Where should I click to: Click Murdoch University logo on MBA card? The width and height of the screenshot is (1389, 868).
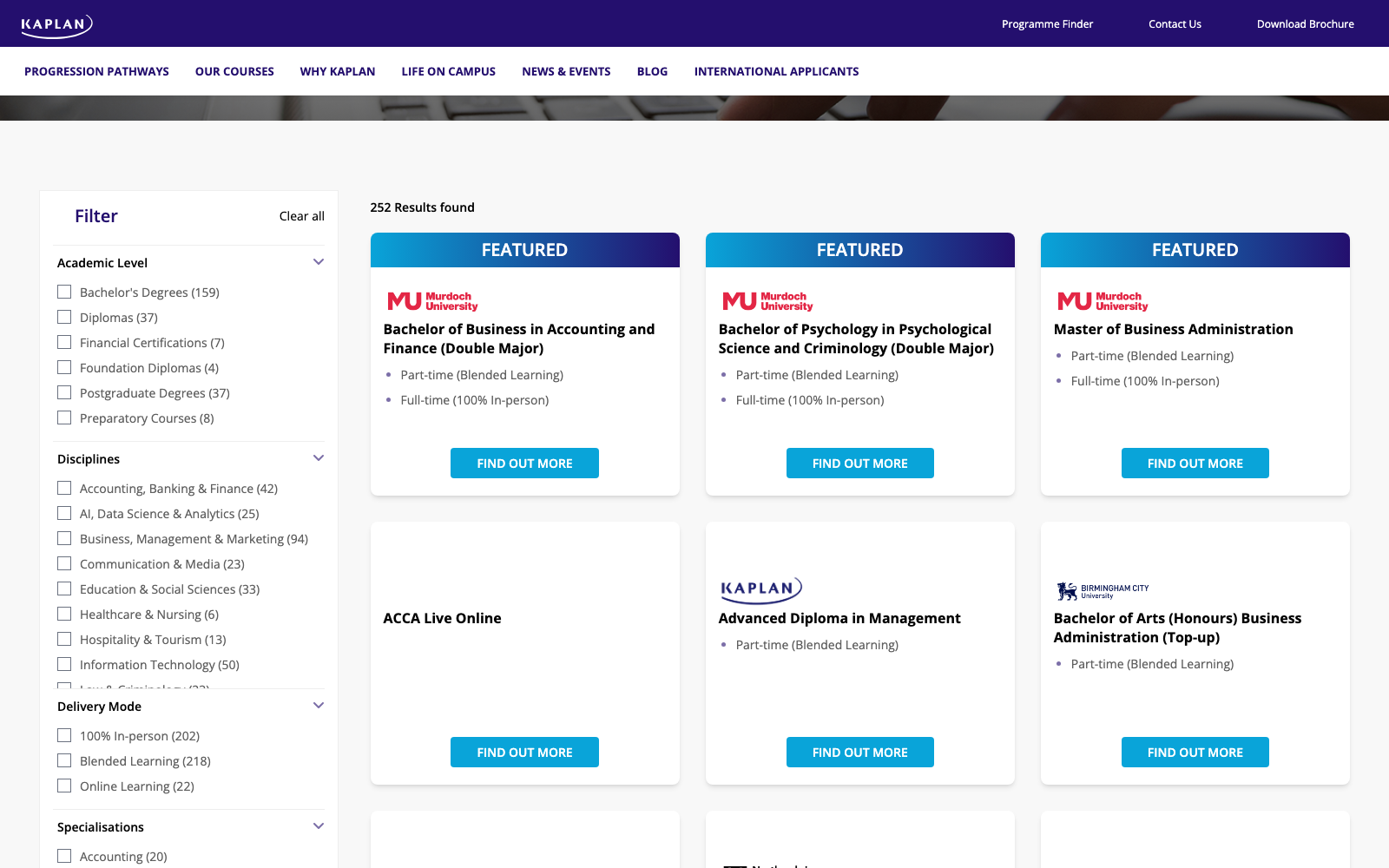pos(1103,301)
